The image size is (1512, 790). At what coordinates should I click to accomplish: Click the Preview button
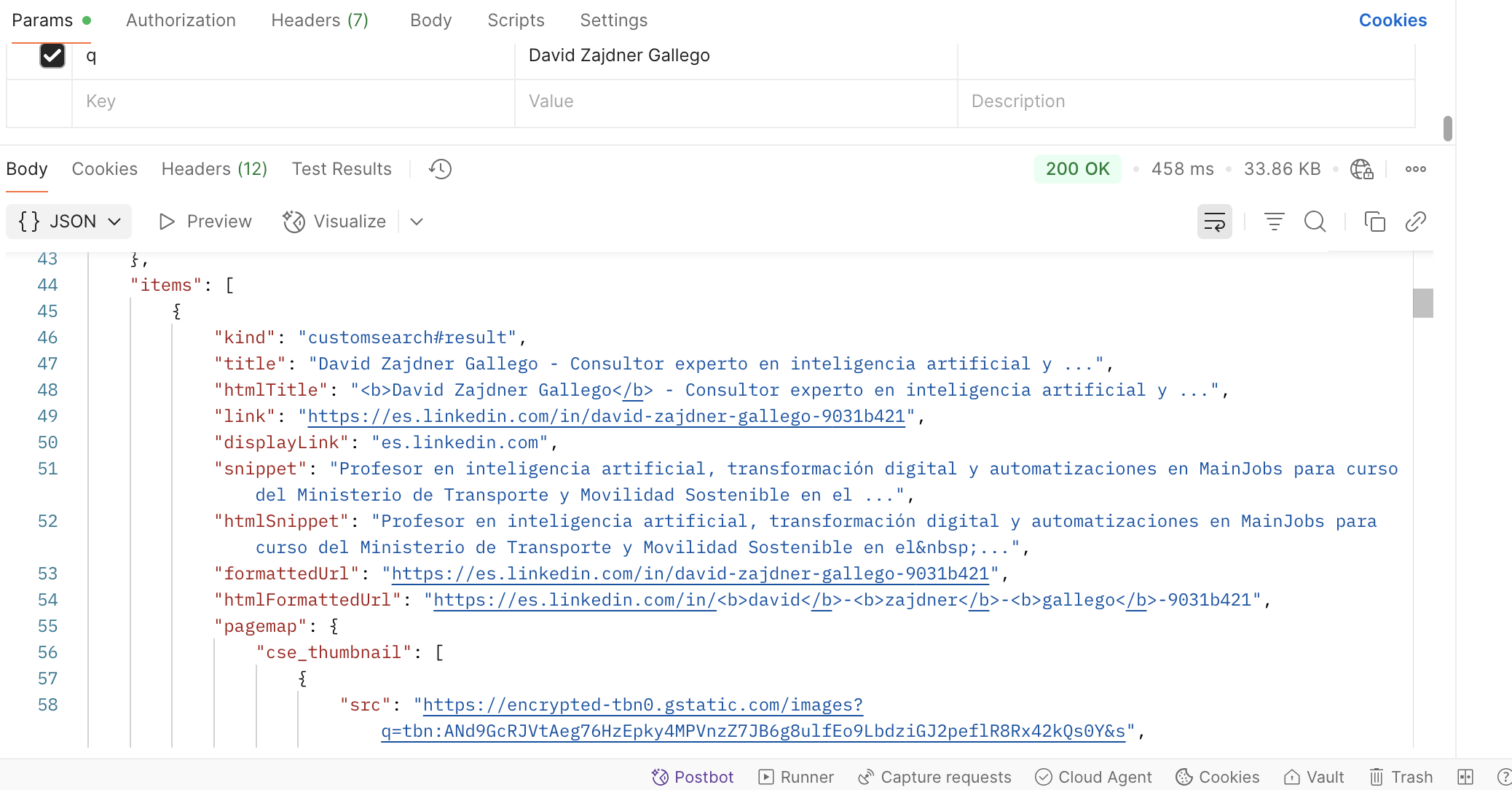click(x=205, y=222)
